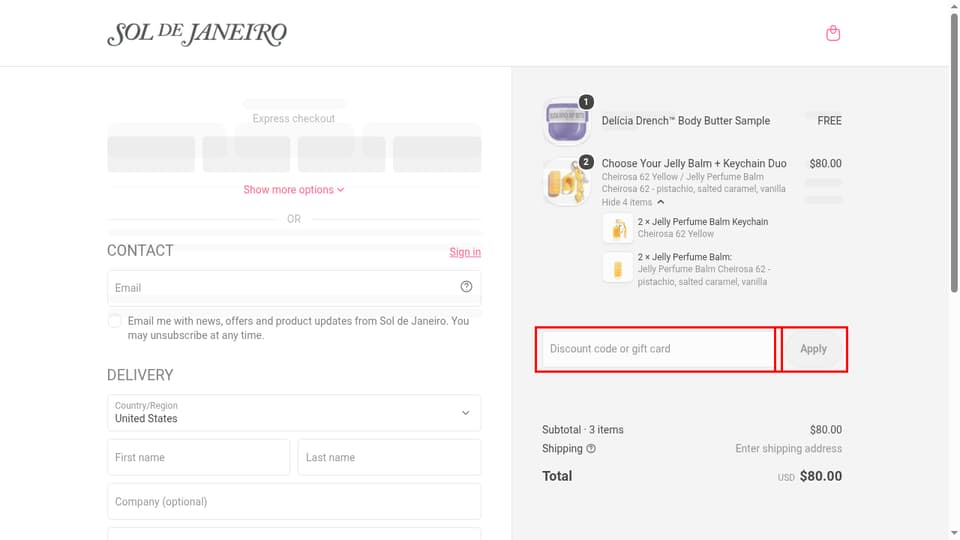Click the FREE price label
The image size is (960, 540).
click(x=830, y=121)
